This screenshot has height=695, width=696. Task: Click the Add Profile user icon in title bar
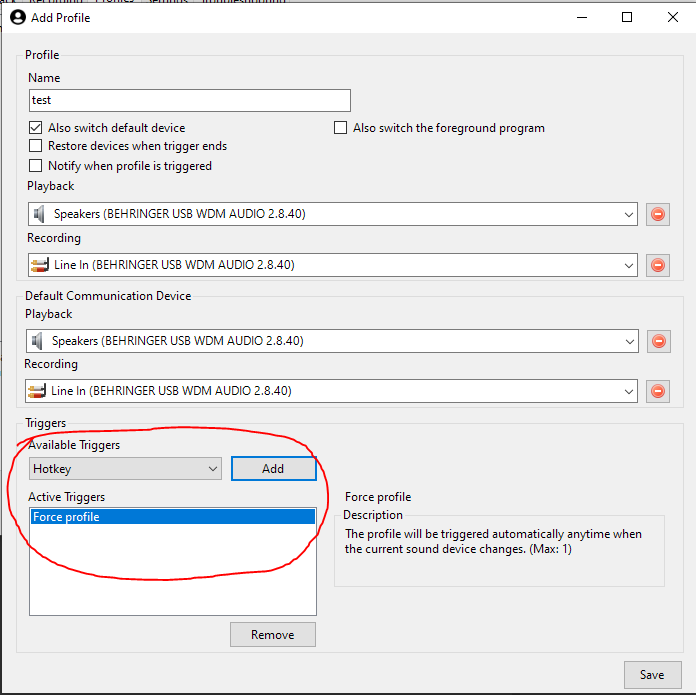pos(18,18)
